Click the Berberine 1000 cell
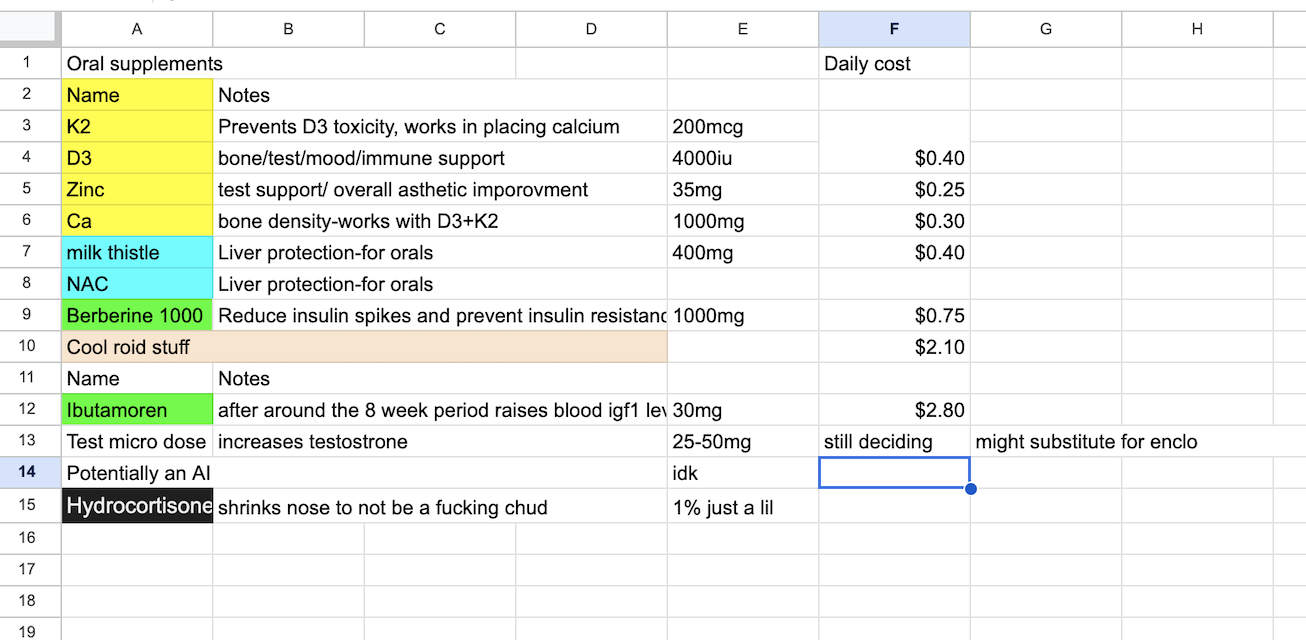 tap(137, 316)
